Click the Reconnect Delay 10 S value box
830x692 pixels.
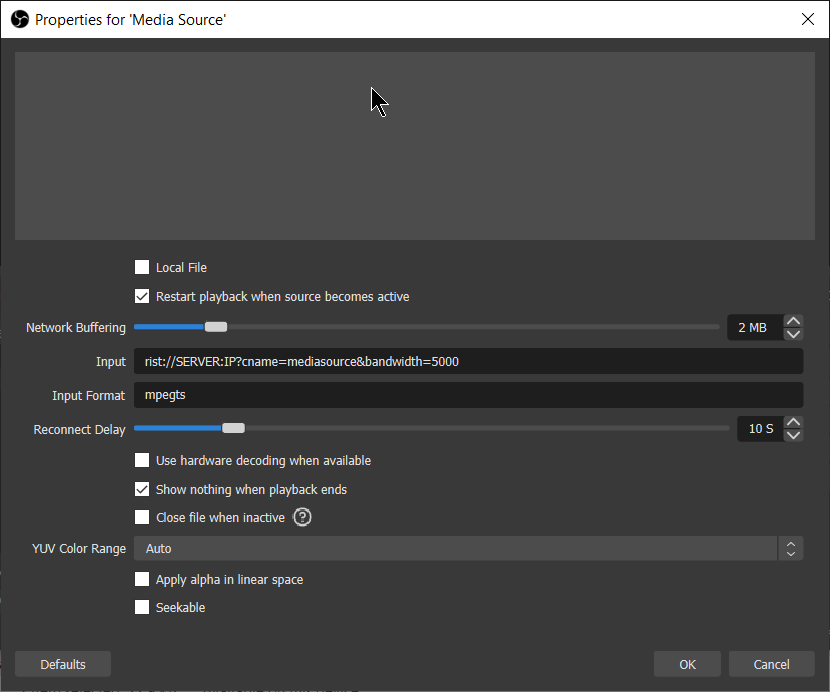click(760, 428)
